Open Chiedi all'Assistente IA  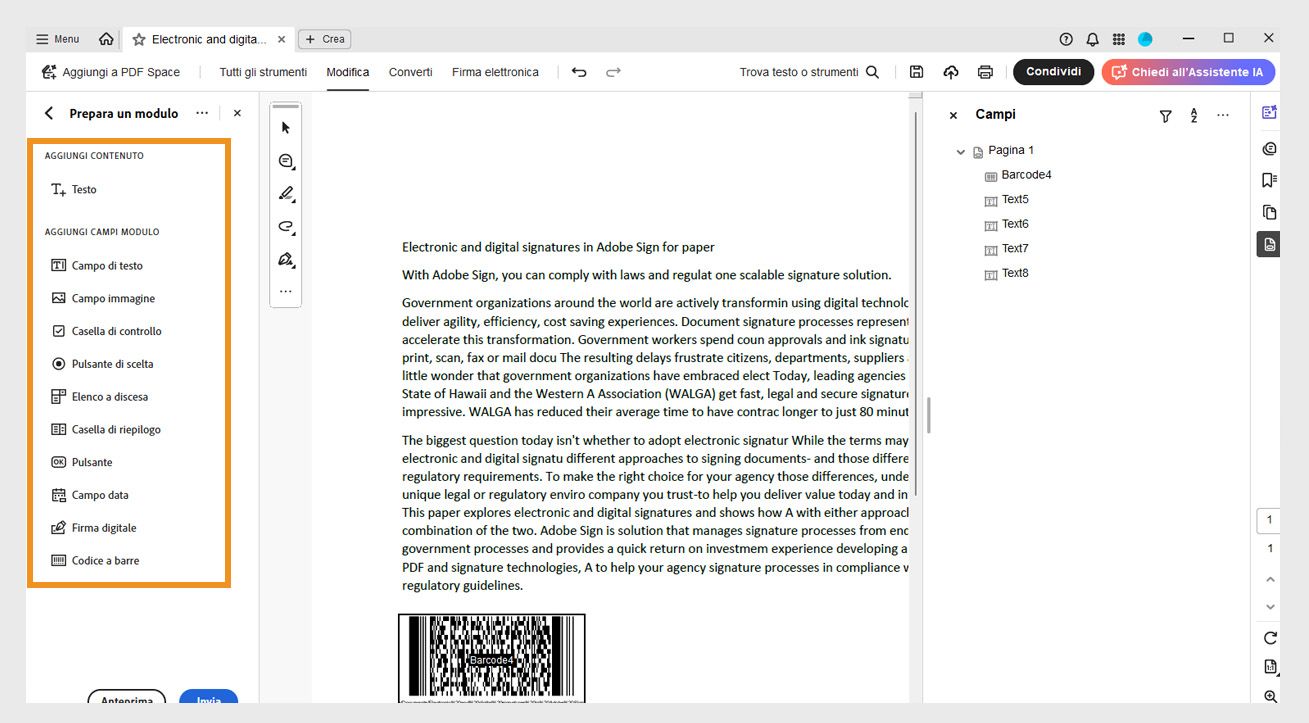(1188, 72)
